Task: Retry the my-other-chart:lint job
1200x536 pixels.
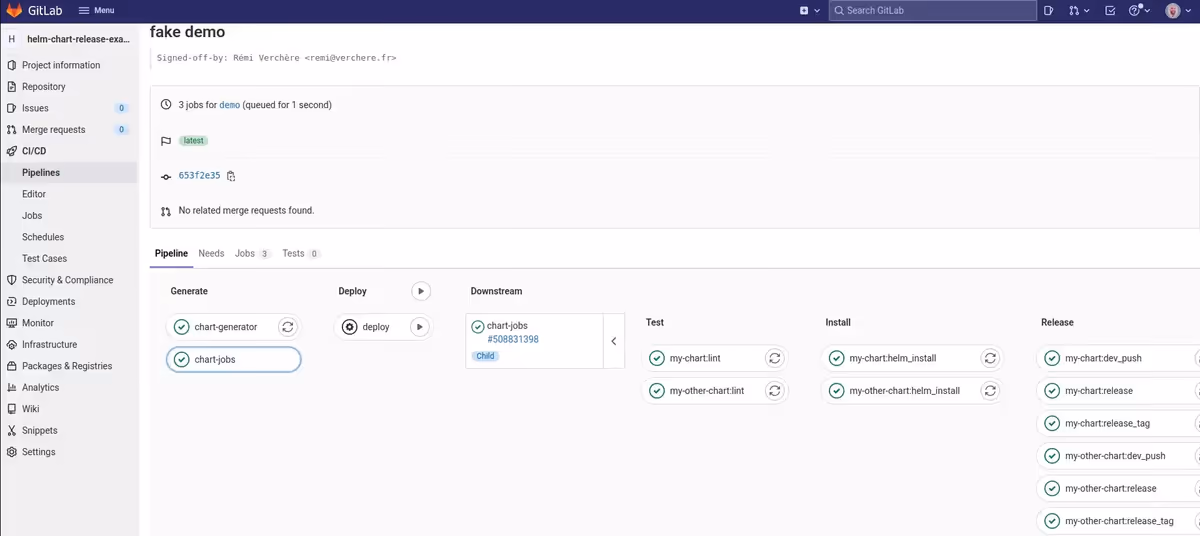Action: pos(774,391)
